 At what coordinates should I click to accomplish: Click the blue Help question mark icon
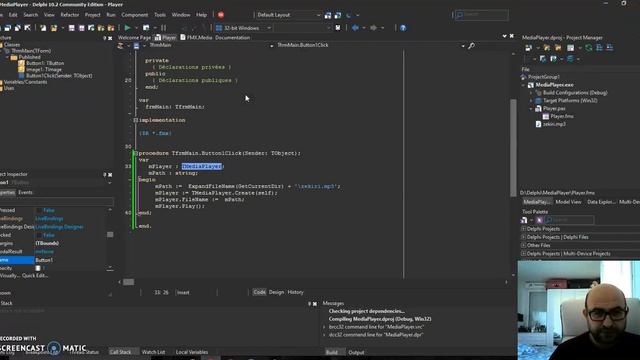pyautogui.click(x=403, y=28)
